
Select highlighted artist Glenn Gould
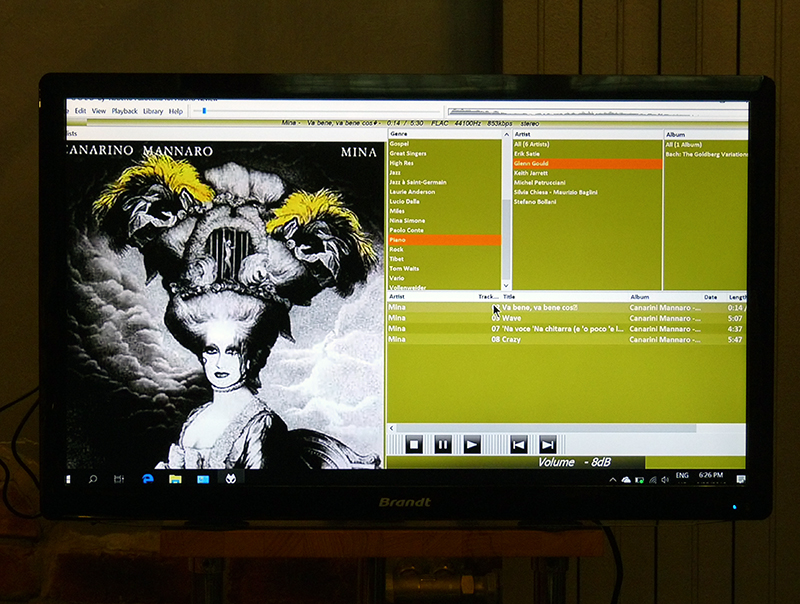pyautogui.click(x=587, y=163)
